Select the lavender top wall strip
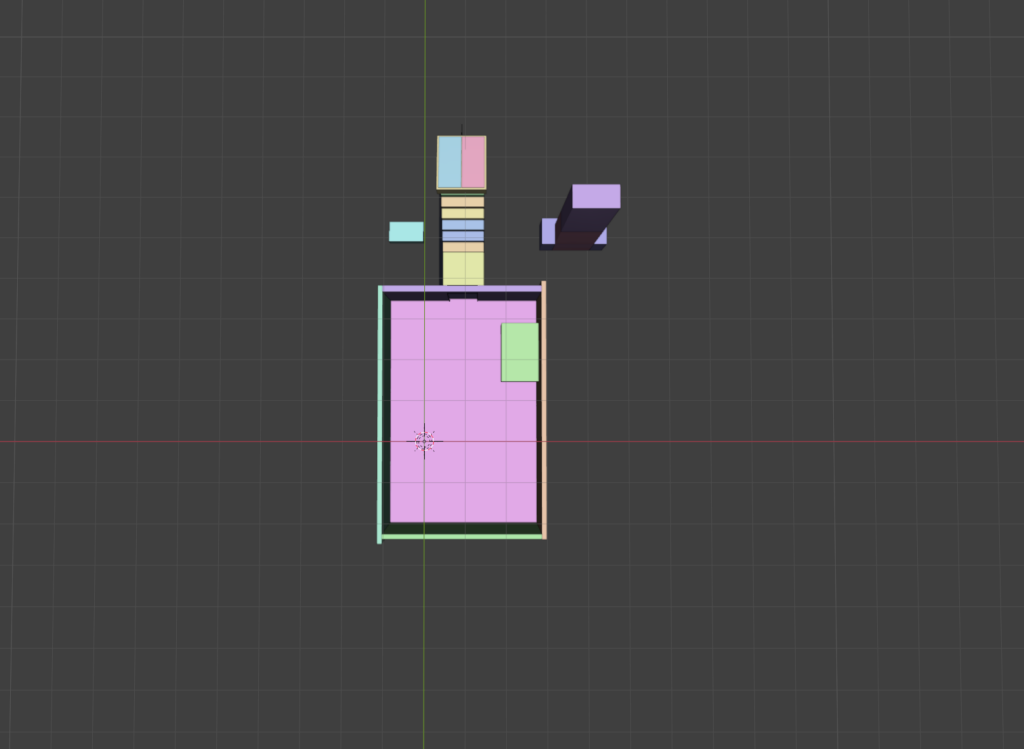The image size is (1024, 749). 462,289
